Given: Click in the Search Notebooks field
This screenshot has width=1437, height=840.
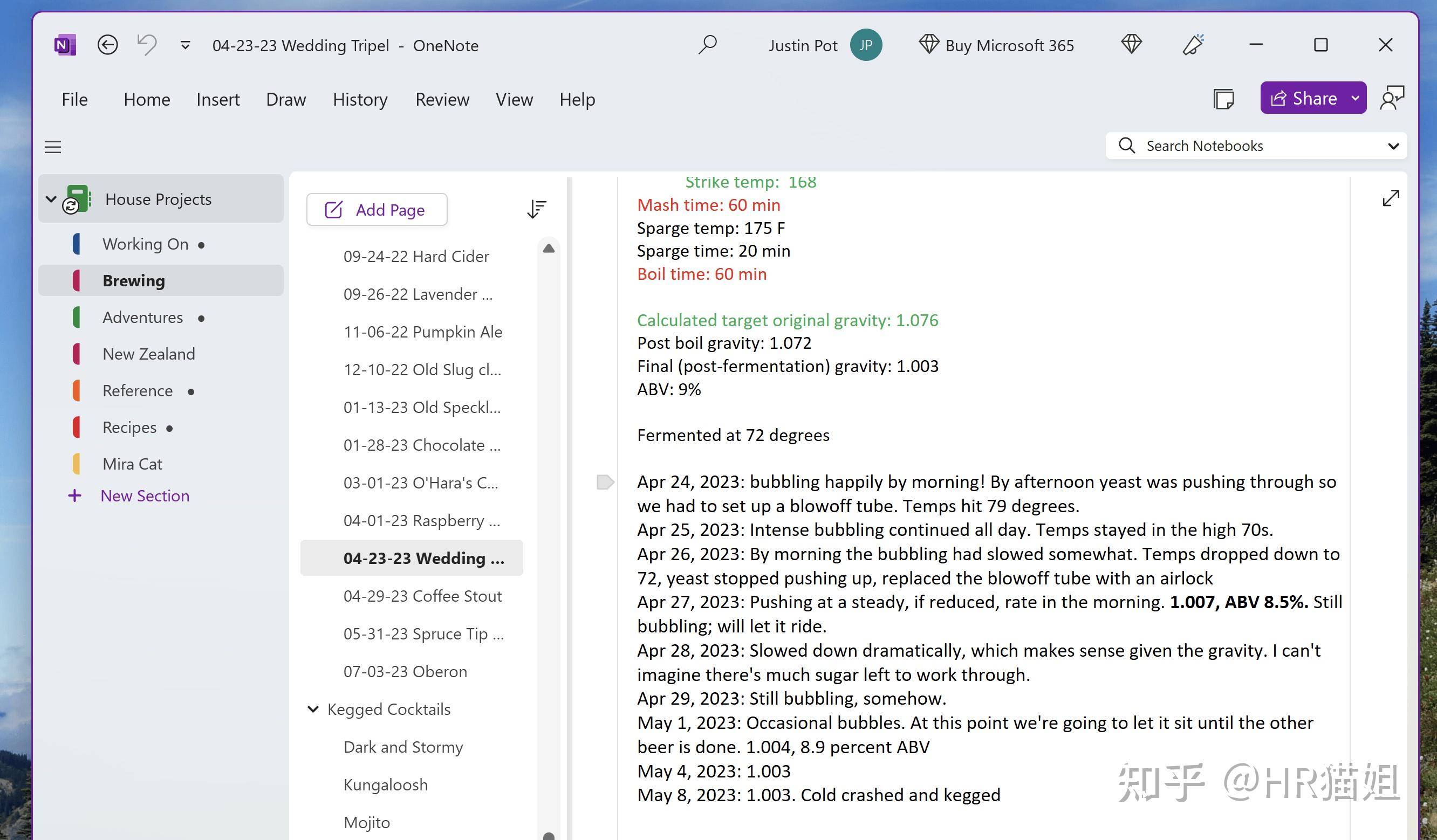Looking at the screenshot, I should point(1256,146).
